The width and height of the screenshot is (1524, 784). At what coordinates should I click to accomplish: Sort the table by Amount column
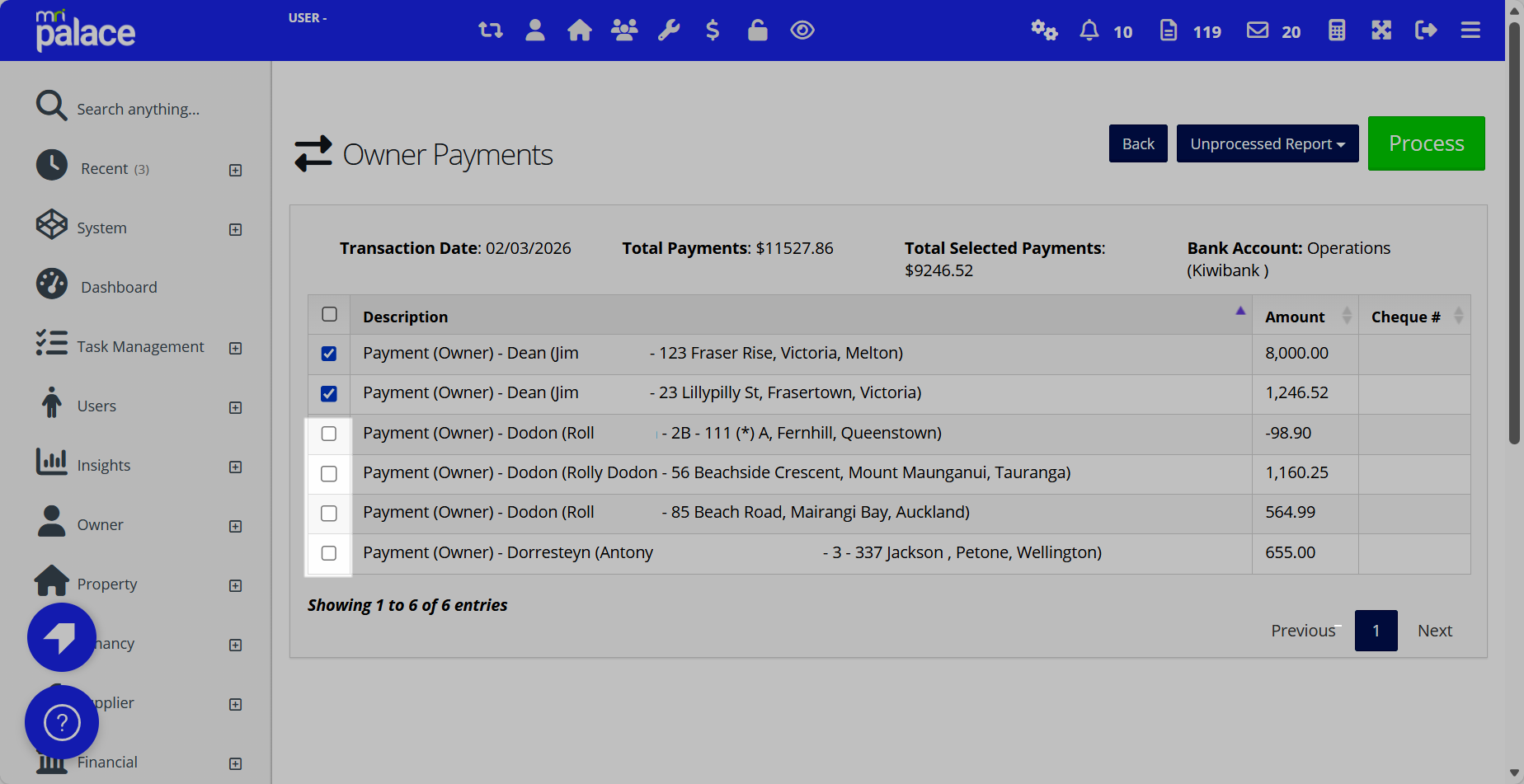coord(1305,317)
